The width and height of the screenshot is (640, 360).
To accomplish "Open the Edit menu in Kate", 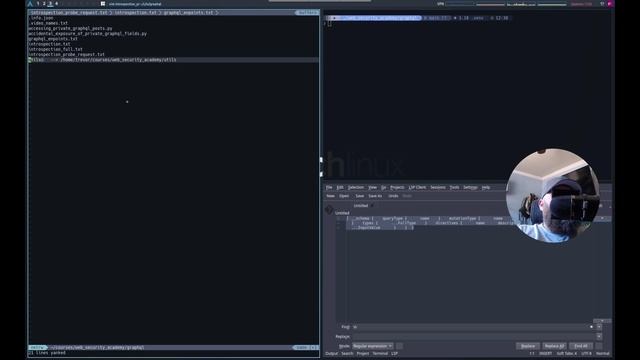I will (x=340, y=187).
